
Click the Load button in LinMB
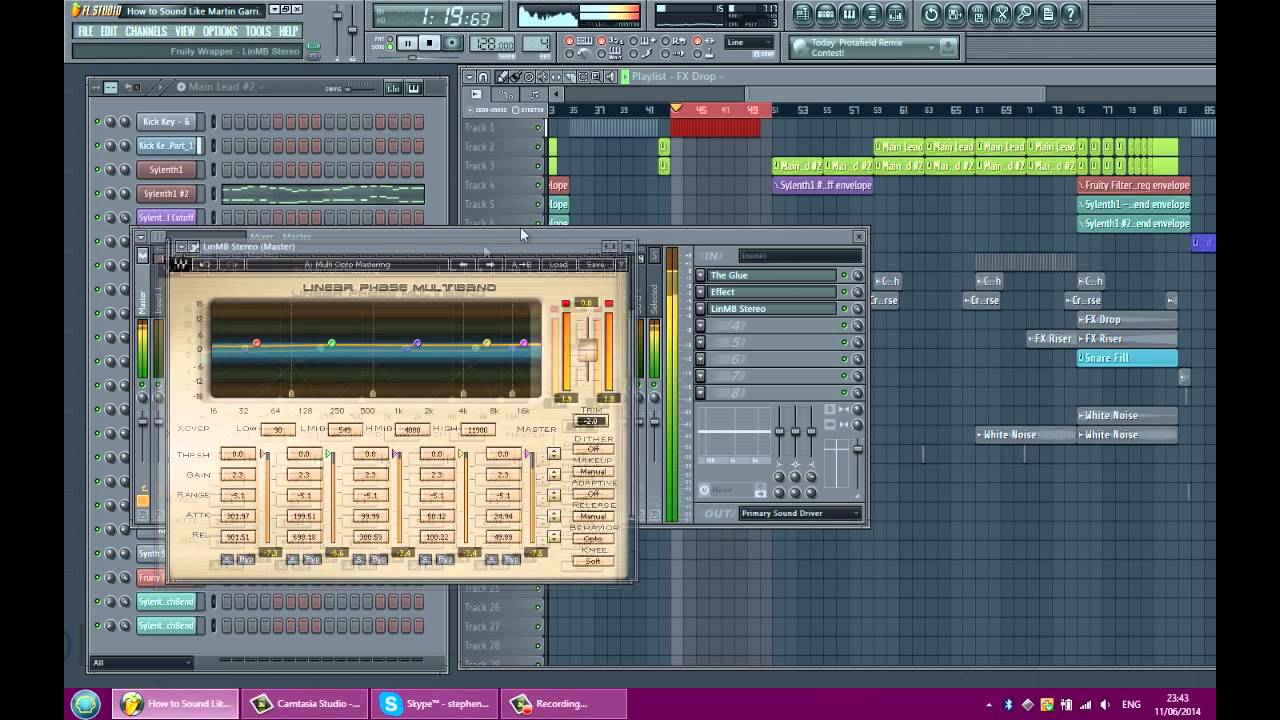point(558,265)
